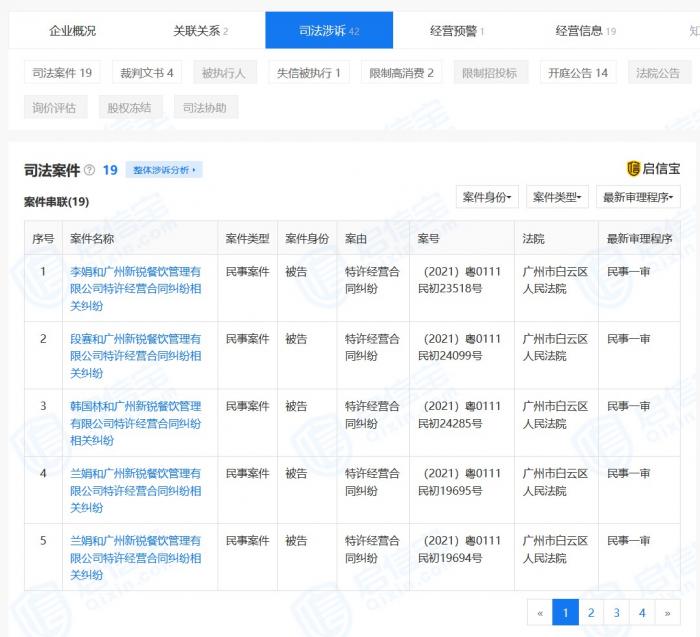Expand the 案件身份 dropdown filter

(487, 197)
